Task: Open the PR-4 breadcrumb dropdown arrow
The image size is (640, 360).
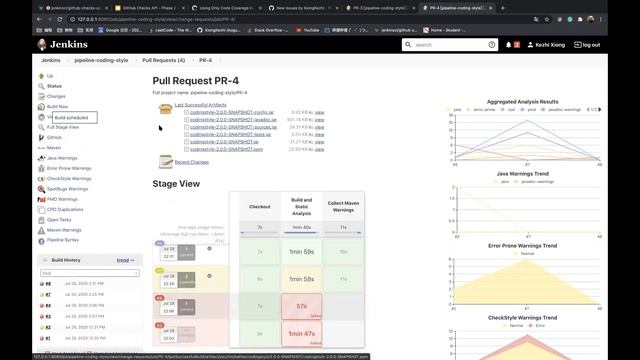Action: click(220, 60)
